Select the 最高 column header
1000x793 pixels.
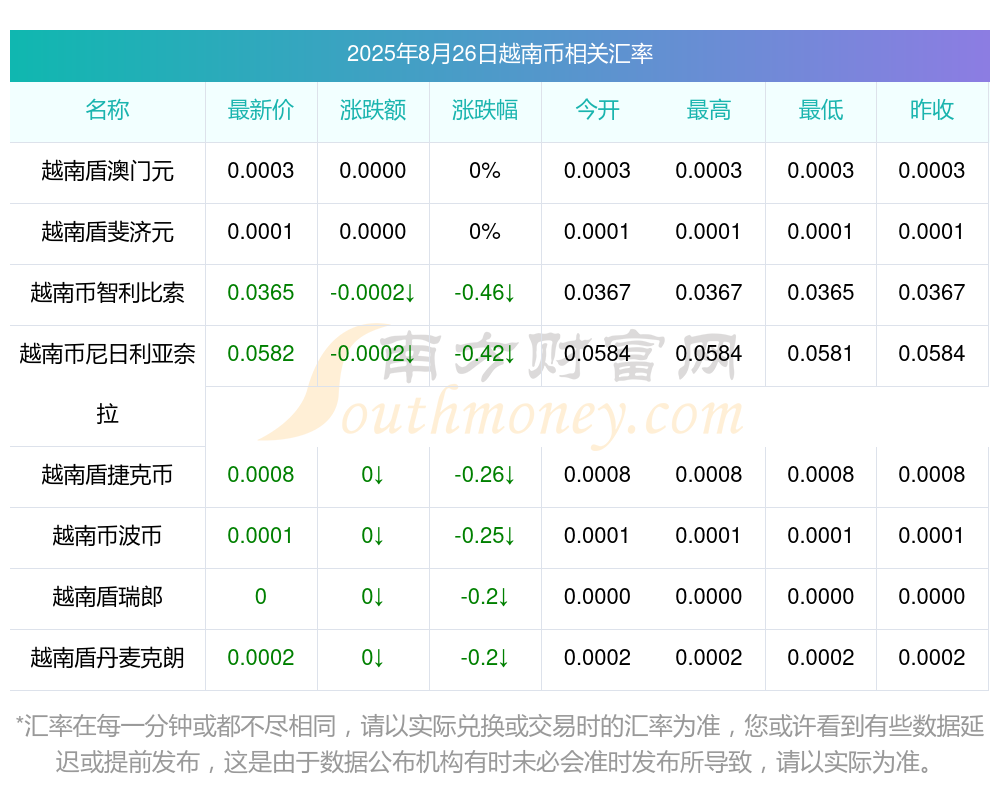tap(709, 110)
